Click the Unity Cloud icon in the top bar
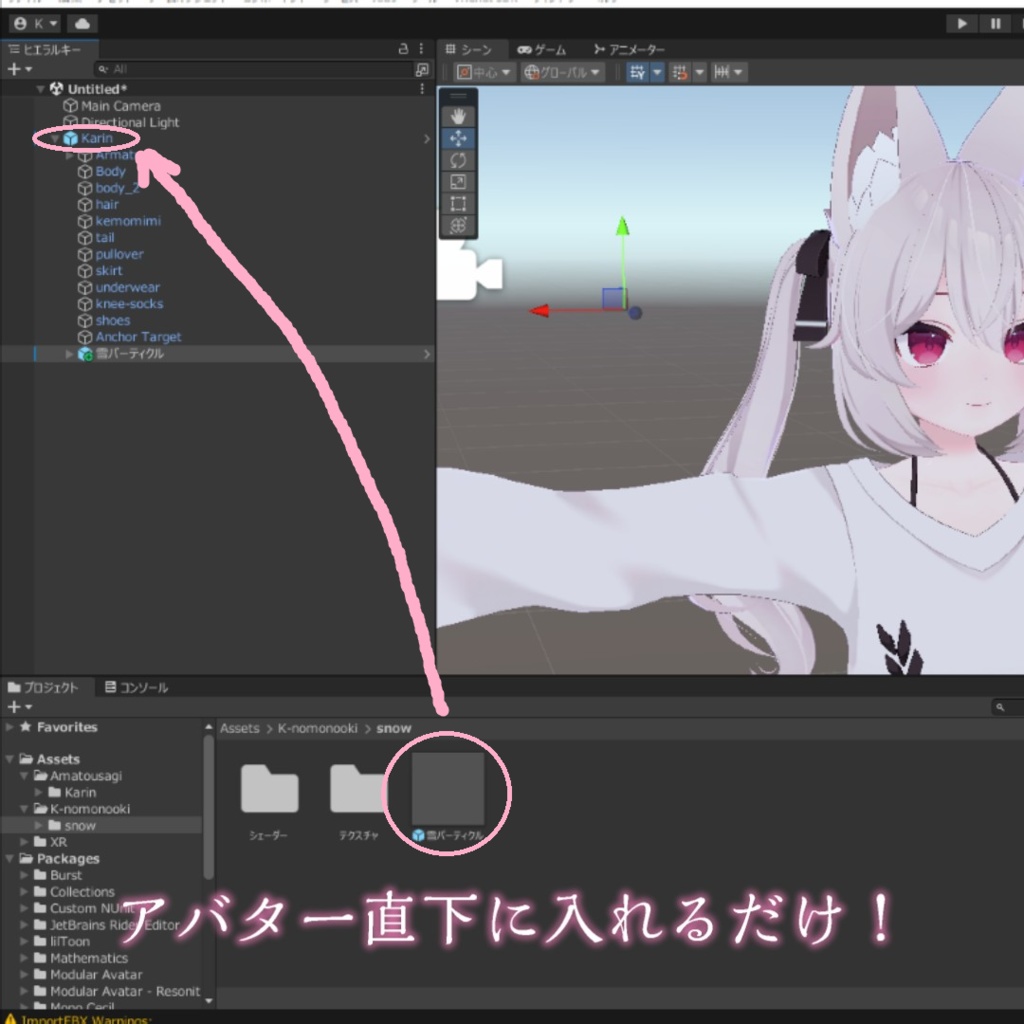Viewport: 1024px width, 1024px height. (x=81, y=24)
